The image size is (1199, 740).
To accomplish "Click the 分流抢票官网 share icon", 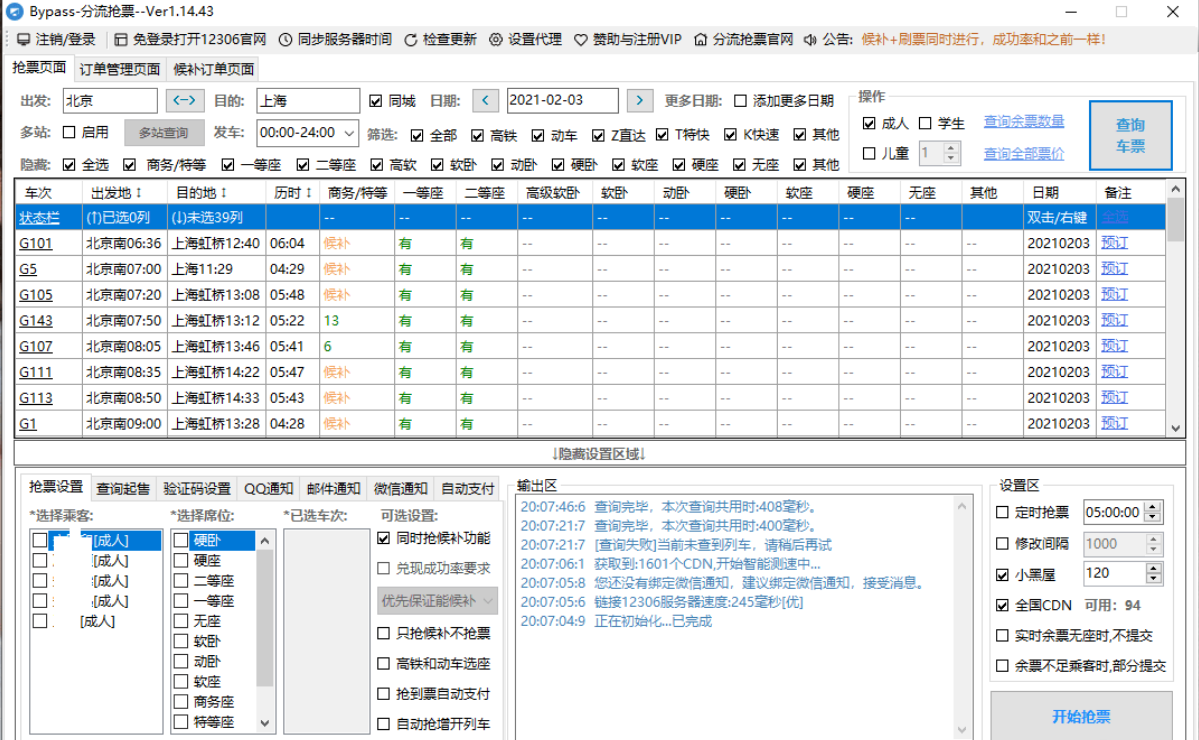I will [x=699, y=41].
